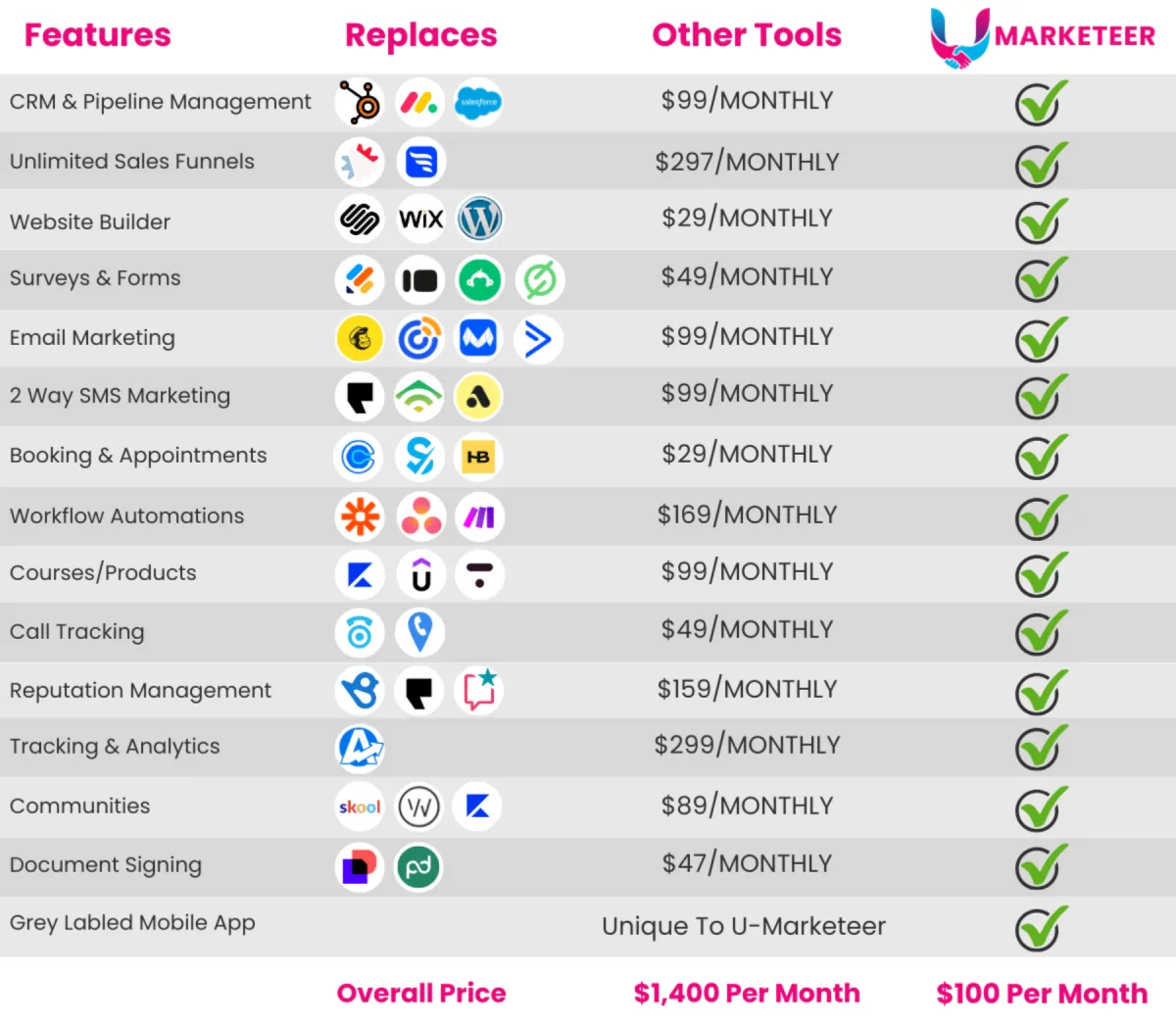Select the Zapier orange asterisk logo
This screenshot has height=1029, width=1176.
[360, 516]
